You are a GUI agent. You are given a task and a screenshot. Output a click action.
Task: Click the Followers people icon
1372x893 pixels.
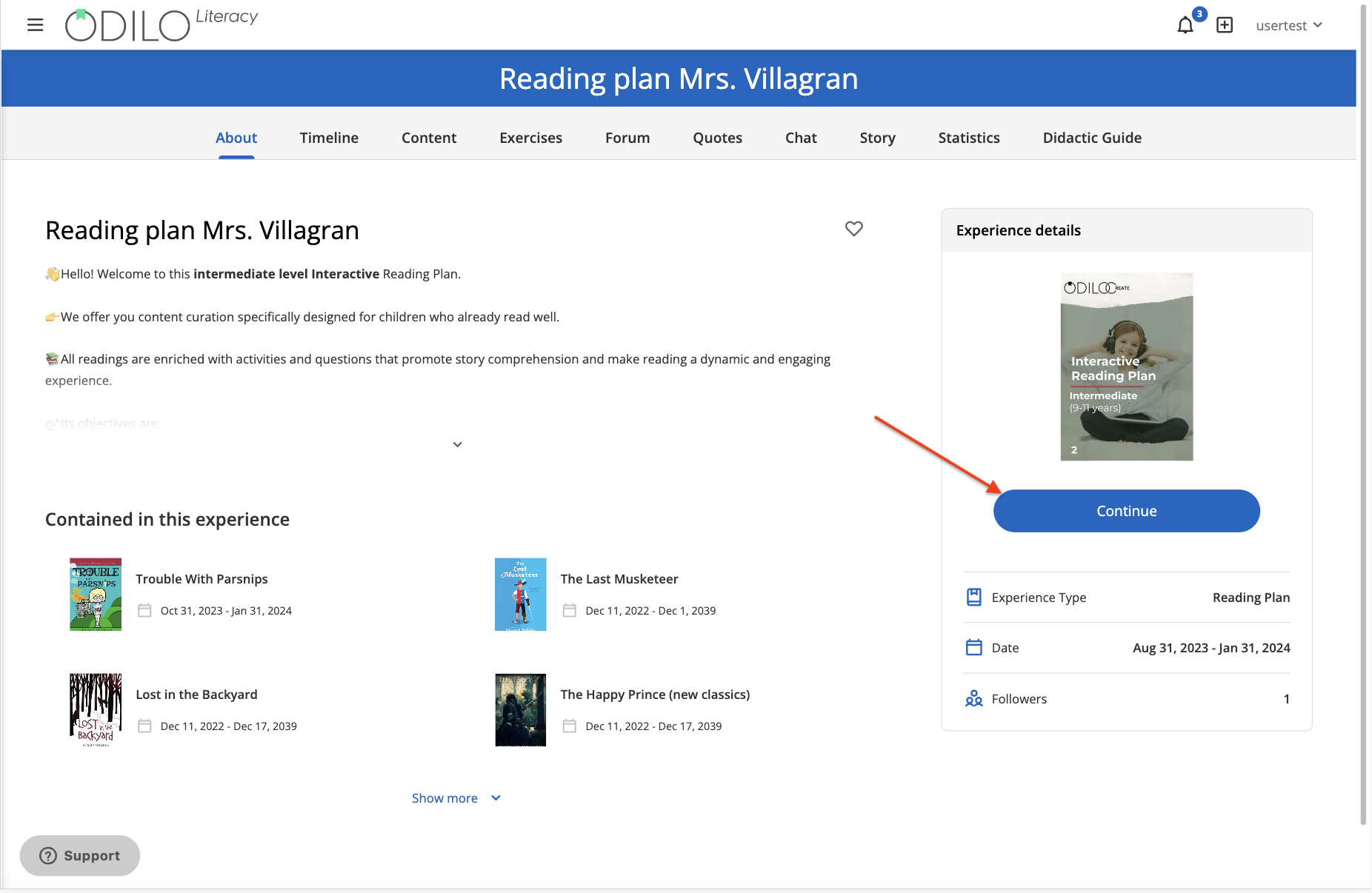coord(974,698)
